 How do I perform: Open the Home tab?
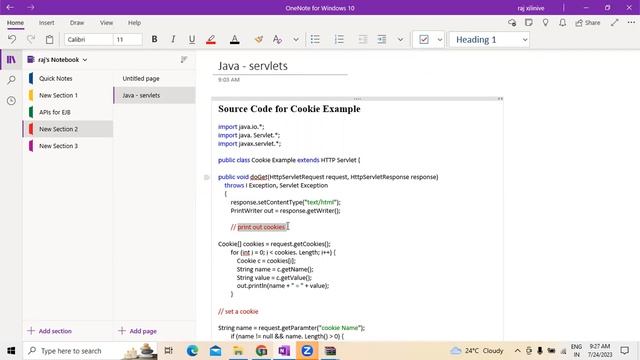coord(16,23)
